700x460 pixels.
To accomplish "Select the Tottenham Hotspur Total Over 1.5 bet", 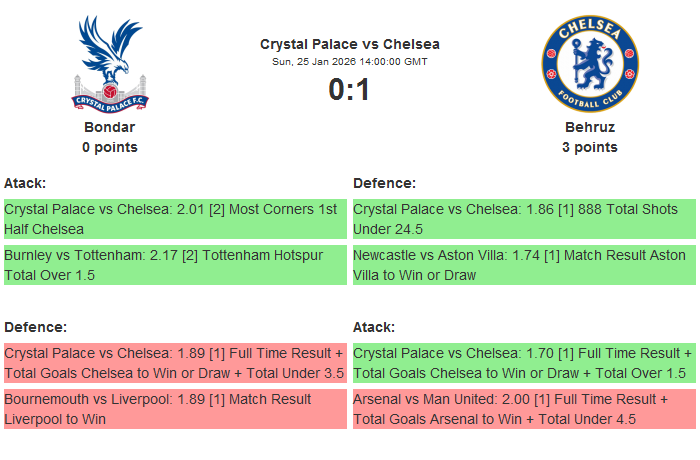I will point(175,265).
